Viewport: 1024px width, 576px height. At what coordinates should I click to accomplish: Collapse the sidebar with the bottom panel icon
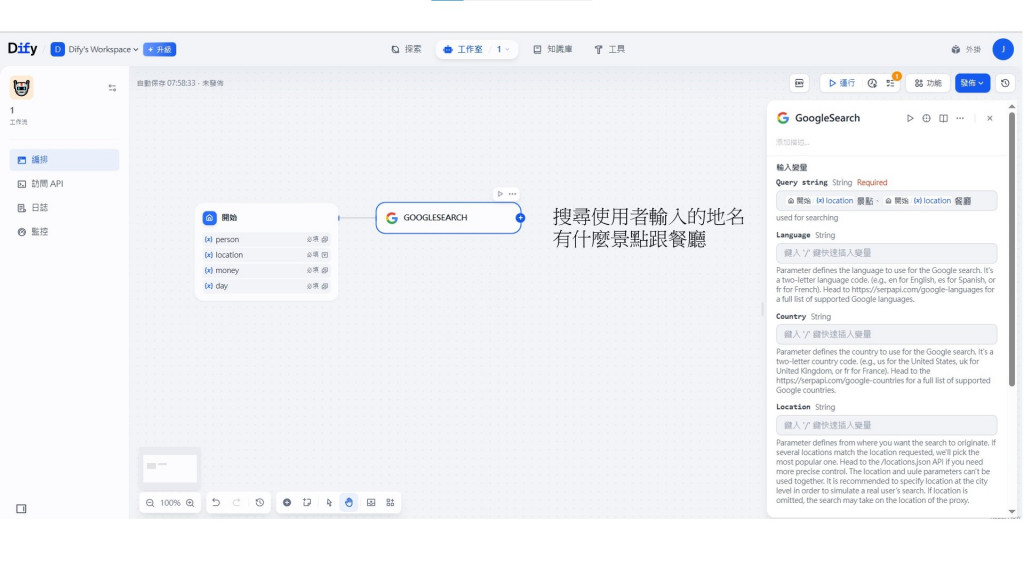pos(21,508)
